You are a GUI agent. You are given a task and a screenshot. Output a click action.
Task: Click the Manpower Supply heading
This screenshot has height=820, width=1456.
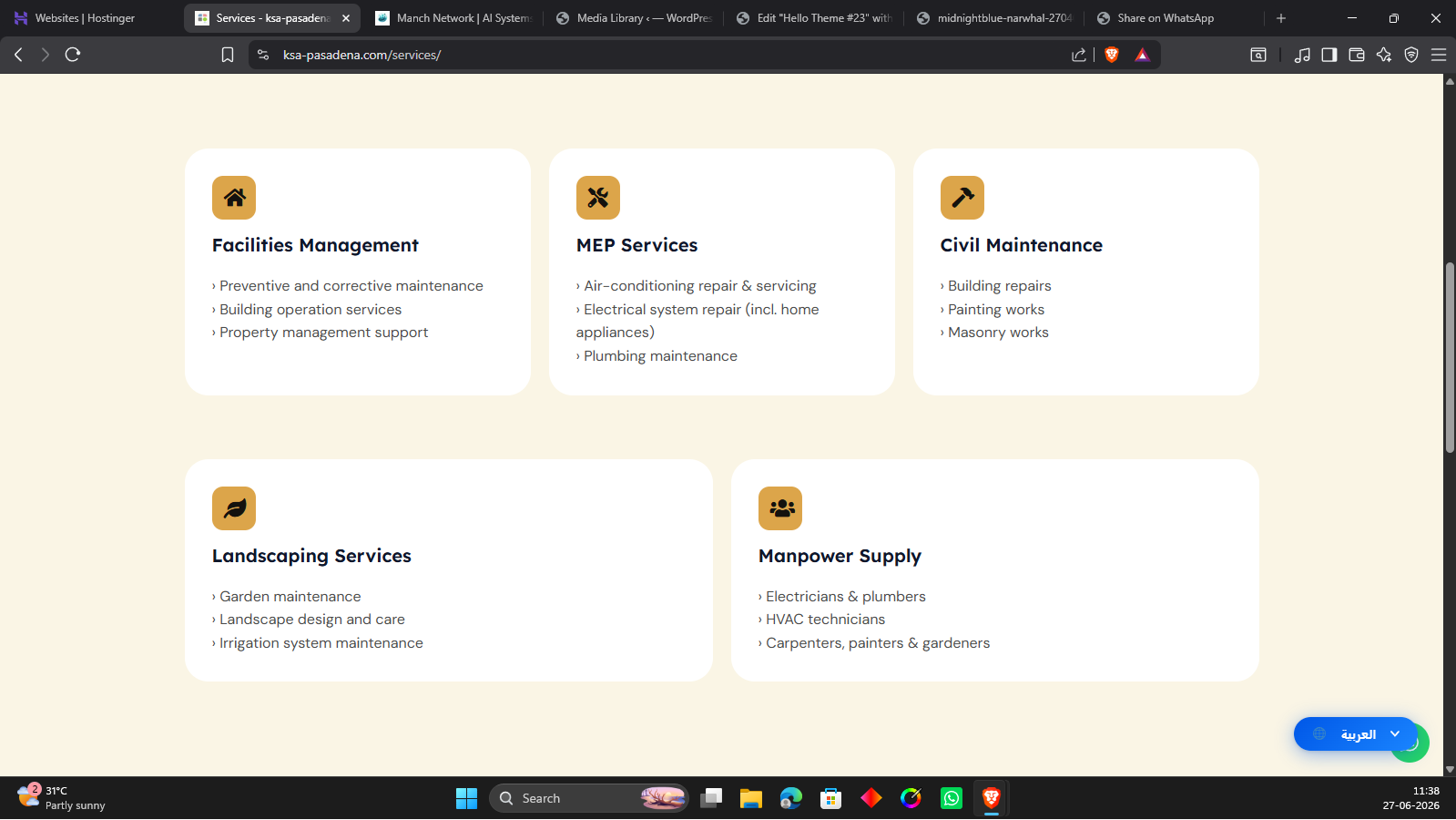(840, 556)
